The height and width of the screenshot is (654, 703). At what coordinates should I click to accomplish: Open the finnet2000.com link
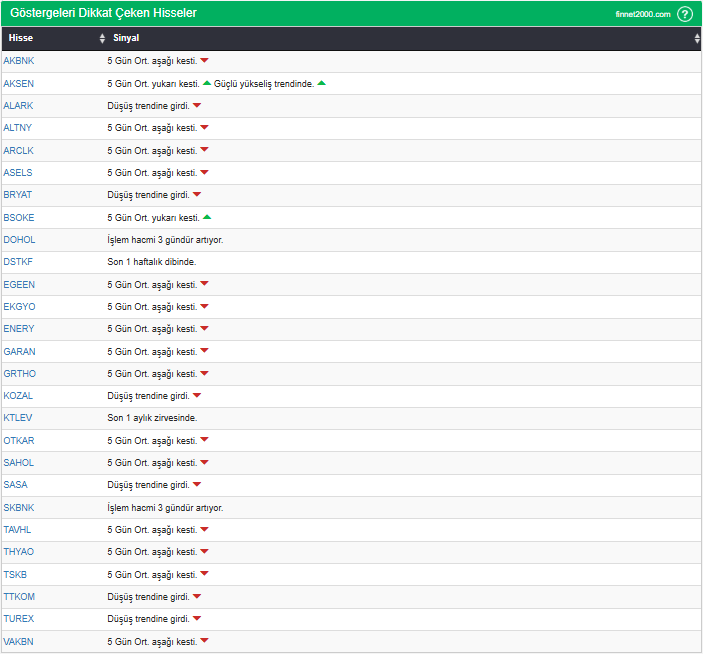pos(642,14)
